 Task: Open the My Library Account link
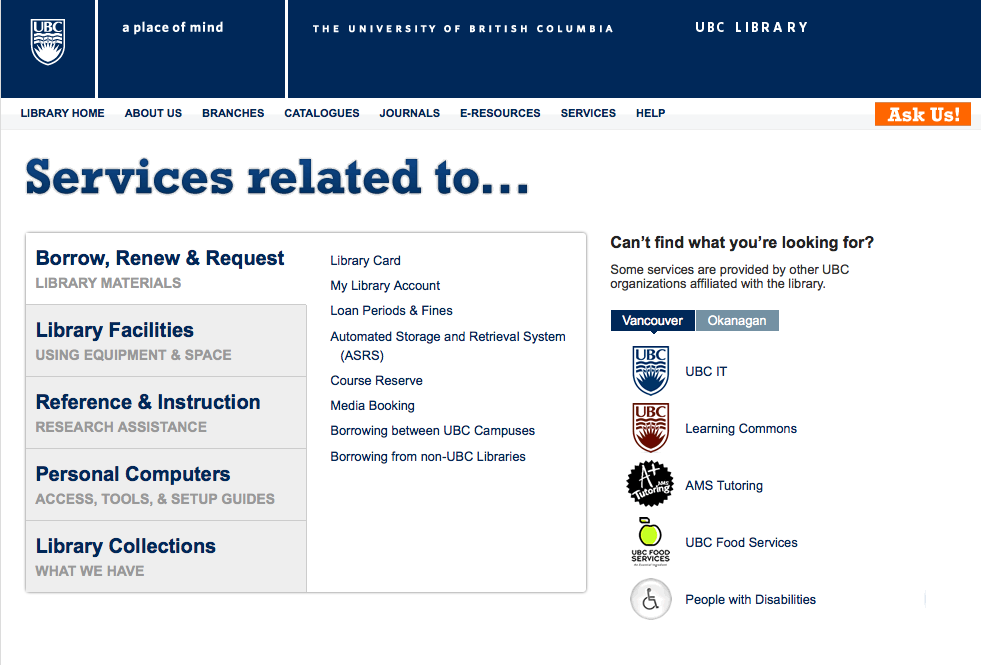coord(385,285)
